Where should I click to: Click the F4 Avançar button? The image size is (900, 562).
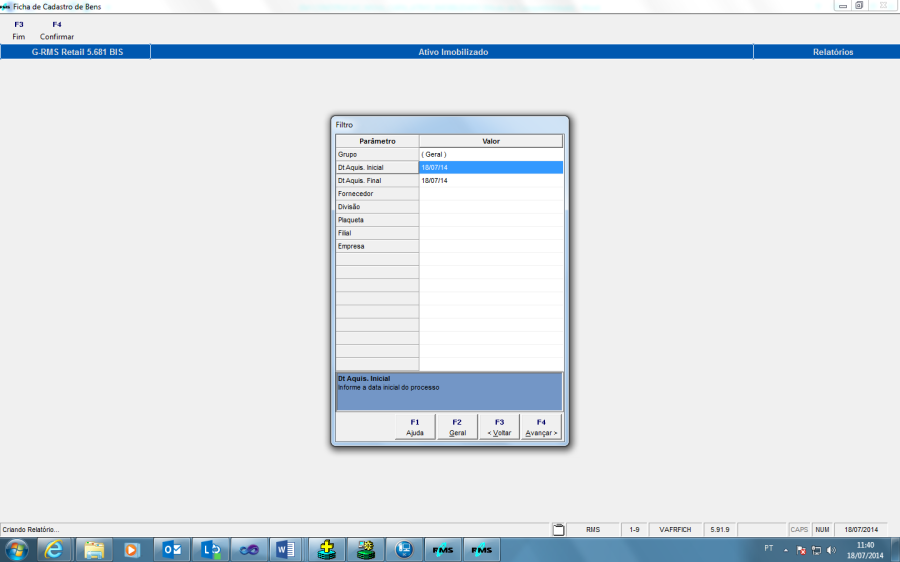tap(541, 427)
